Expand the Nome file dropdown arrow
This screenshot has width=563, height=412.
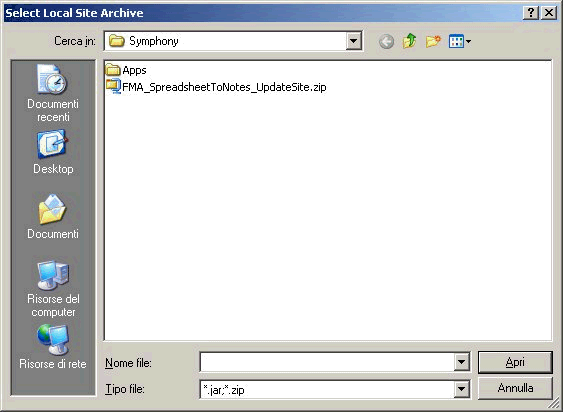pyautogui.click(x=462, y=362)
